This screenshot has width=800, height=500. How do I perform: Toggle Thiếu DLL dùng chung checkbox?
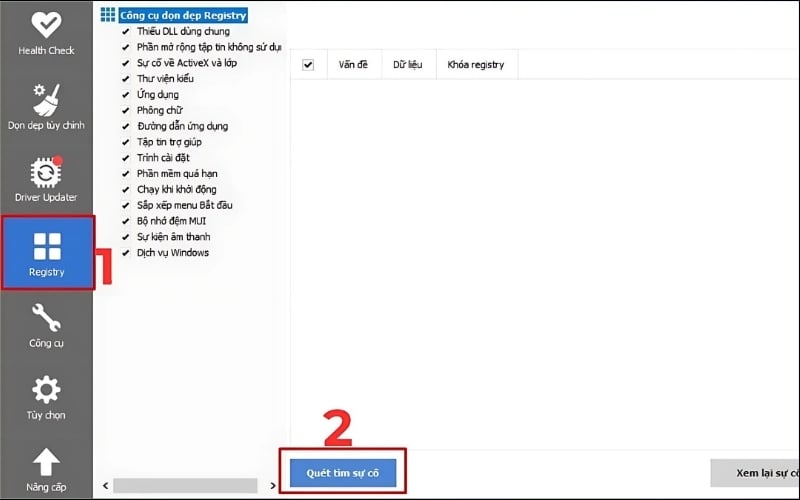[x=126, y=32]
